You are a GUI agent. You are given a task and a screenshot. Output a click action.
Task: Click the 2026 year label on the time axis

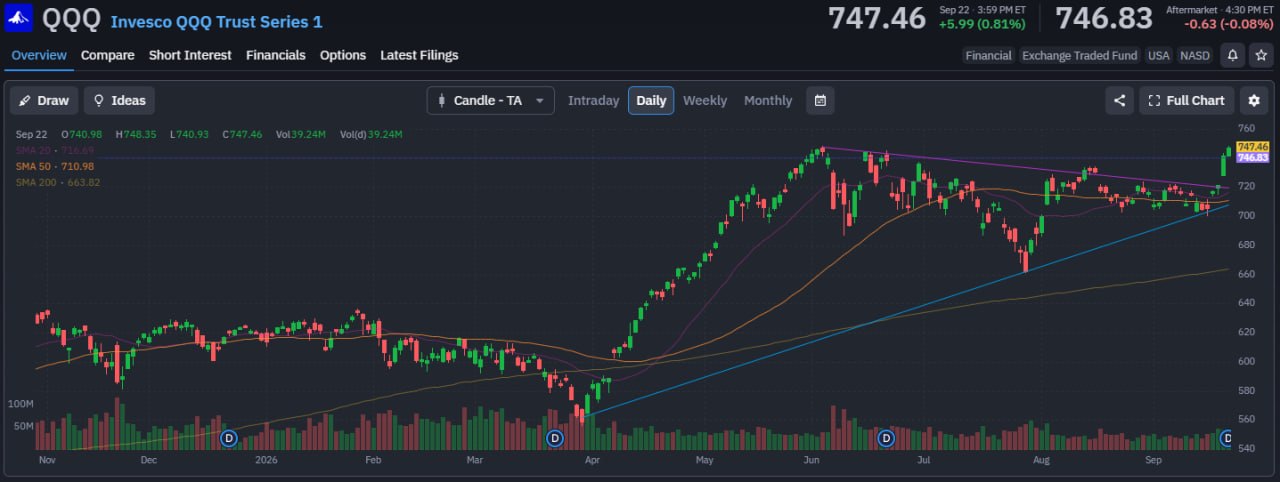tap(265, 461)
